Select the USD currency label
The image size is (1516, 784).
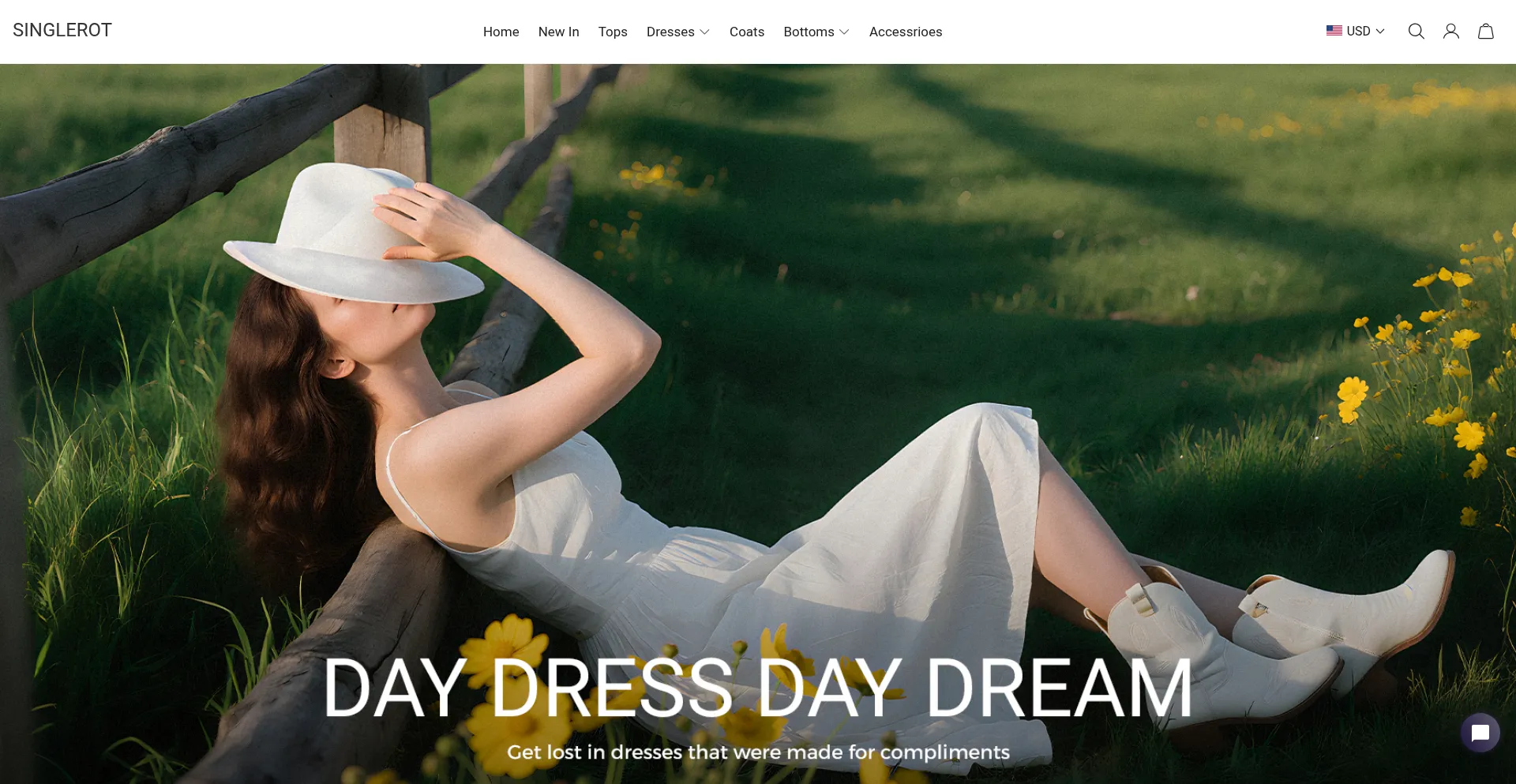click(x=1358, y=32)
